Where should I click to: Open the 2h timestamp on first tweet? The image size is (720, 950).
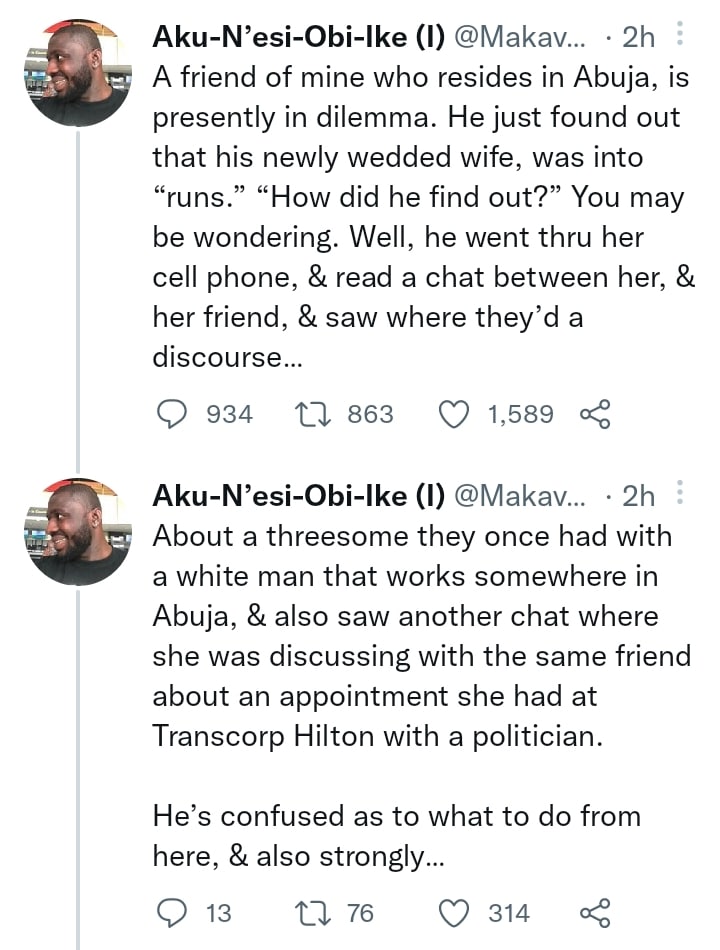[638, 38]
